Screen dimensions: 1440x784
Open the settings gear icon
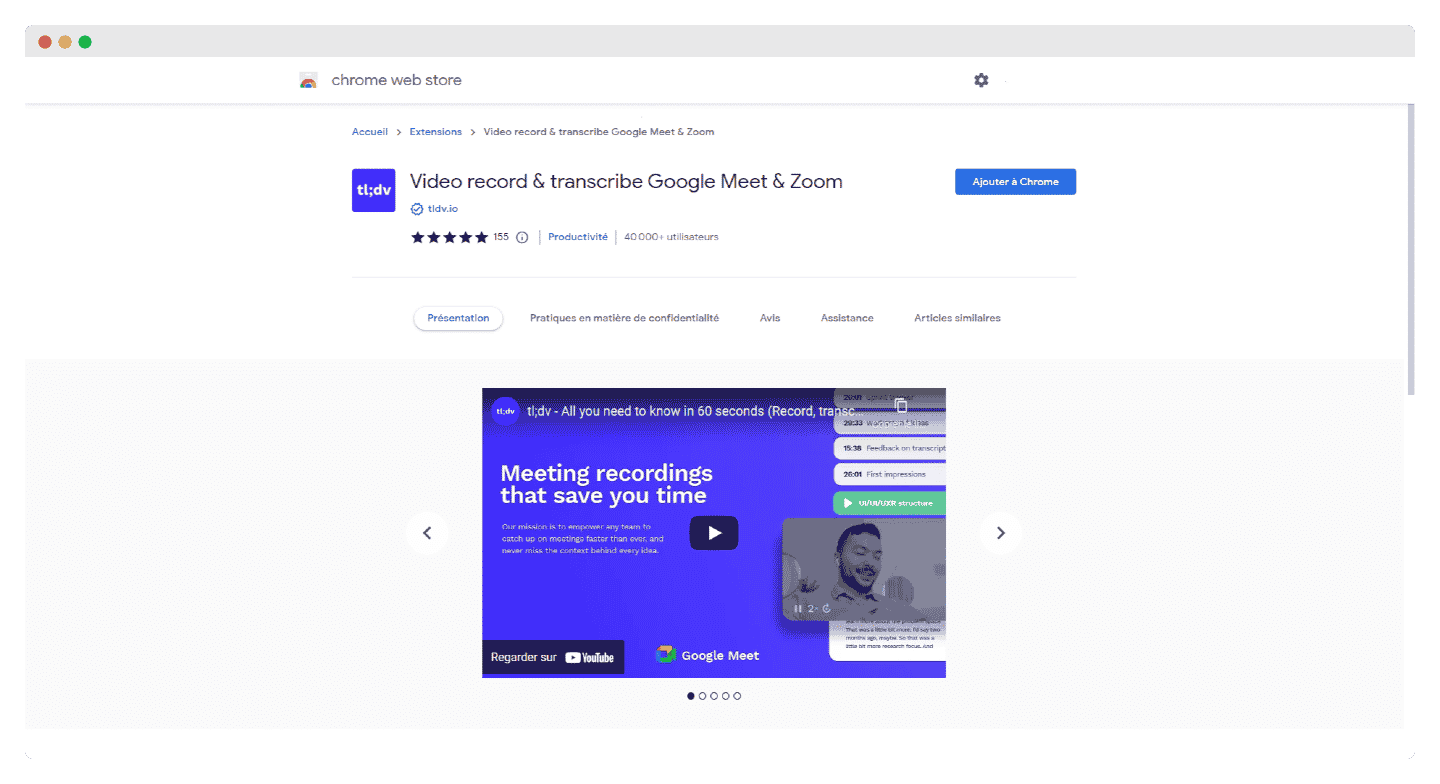tap(981, 80)
